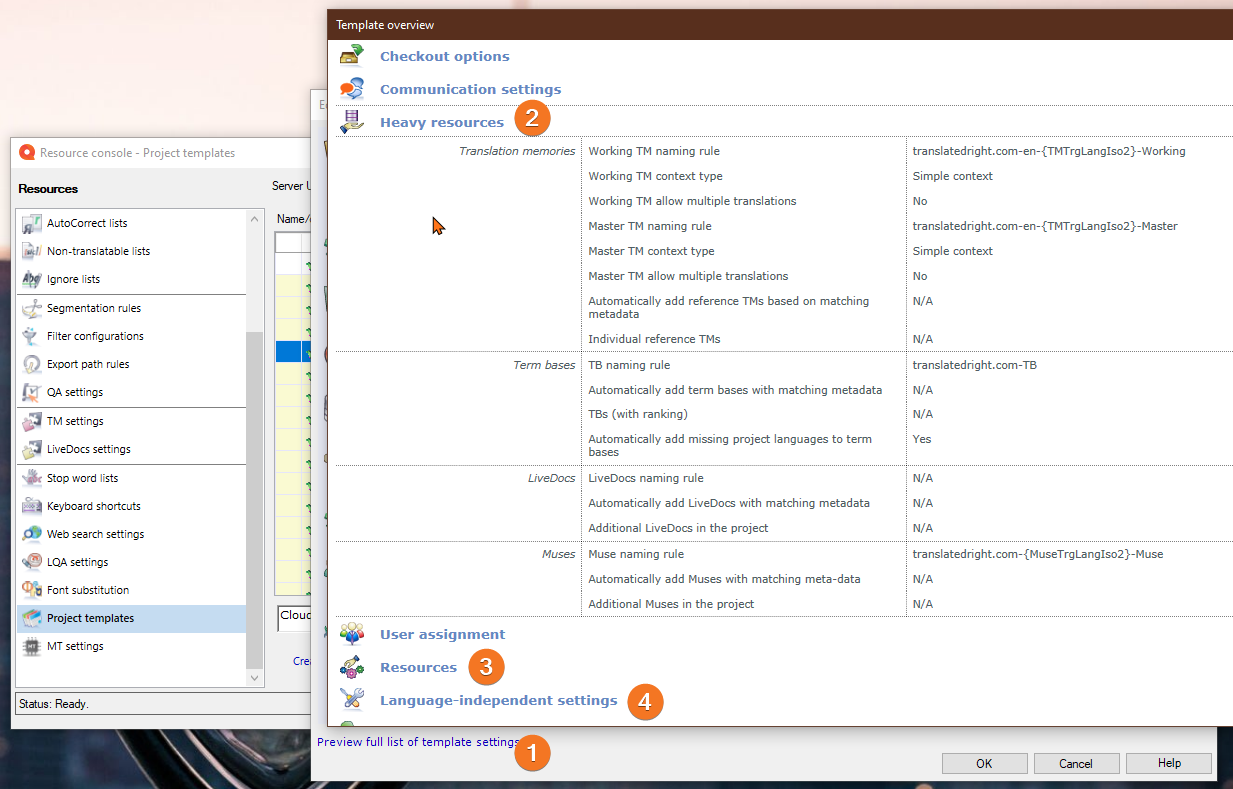This screenshot has height=789, width=1233.
Task: Click the Resources list vertical scrollbar
Action: [x=254, y=500]
